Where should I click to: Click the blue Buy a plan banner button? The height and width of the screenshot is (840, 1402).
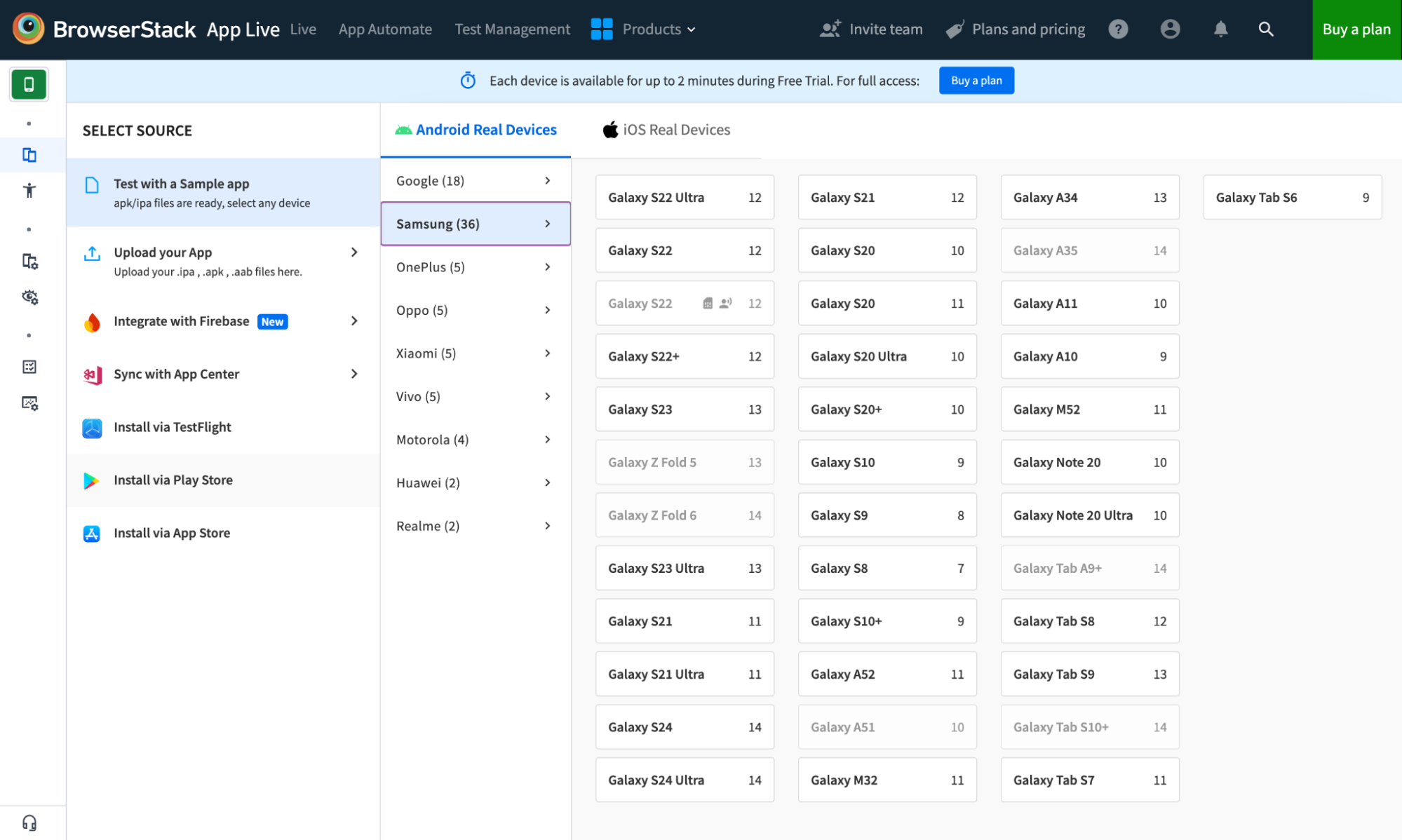click(x=976, y=81)
